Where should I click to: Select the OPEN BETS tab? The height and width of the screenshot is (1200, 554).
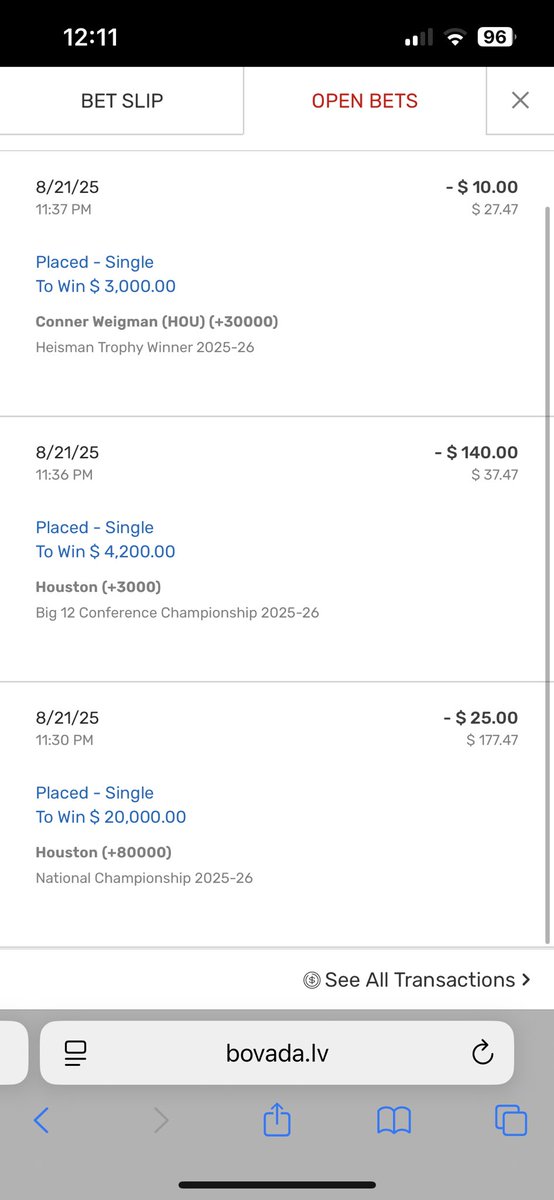[365, 100]
